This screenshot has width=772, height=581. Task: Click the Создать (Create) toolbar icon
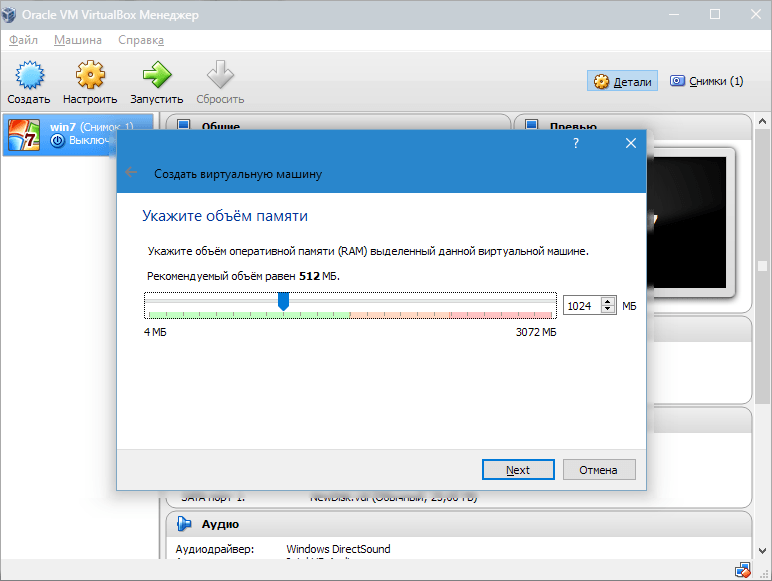point(29,77)
